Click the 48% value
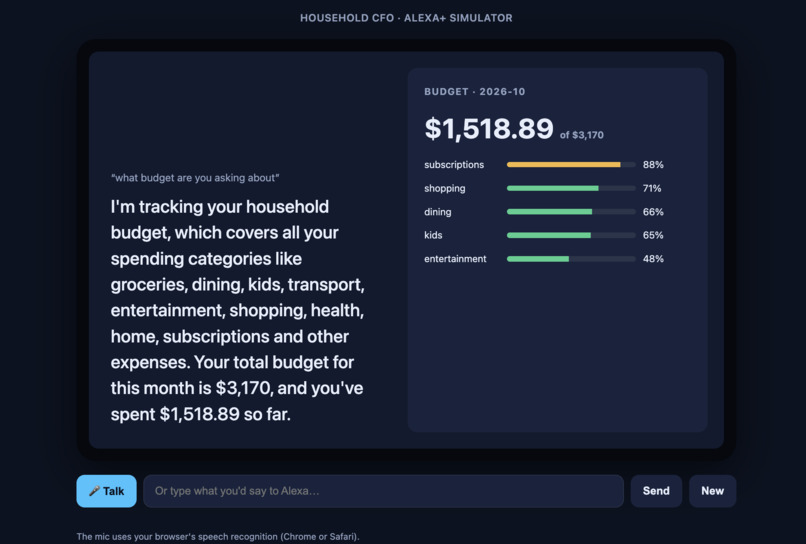The height and width of the screenshot is (544, 806). click(x=653, y=259)
